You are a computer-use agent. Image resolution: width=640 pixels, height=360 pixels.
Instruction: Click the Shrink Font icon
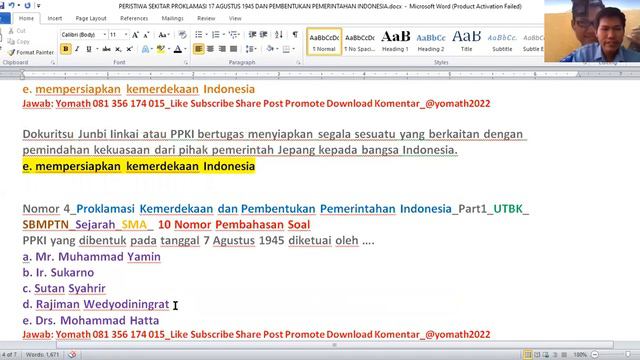pyautogui.click(x=146, y=35)
